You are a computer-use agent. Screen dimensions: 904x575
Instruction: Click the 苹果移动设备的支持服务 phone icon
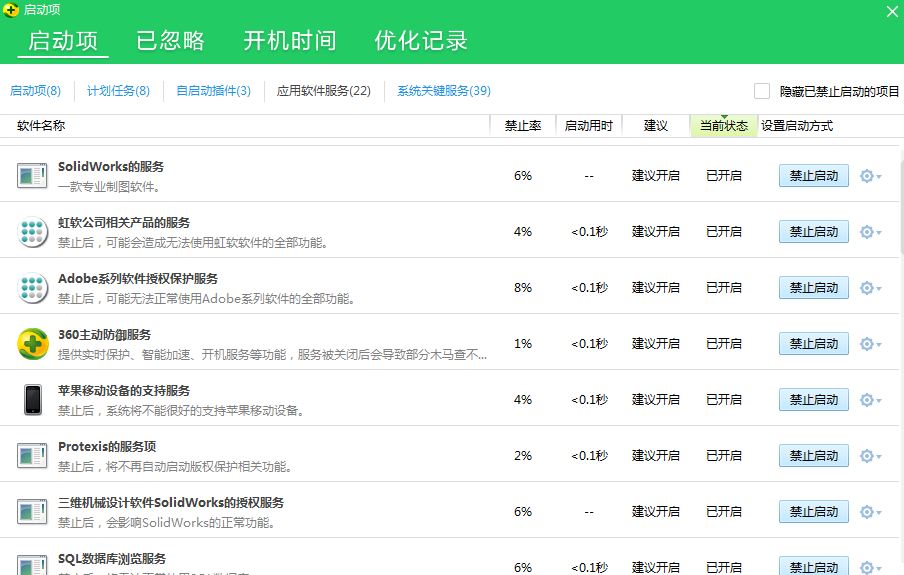click(33, 400)
